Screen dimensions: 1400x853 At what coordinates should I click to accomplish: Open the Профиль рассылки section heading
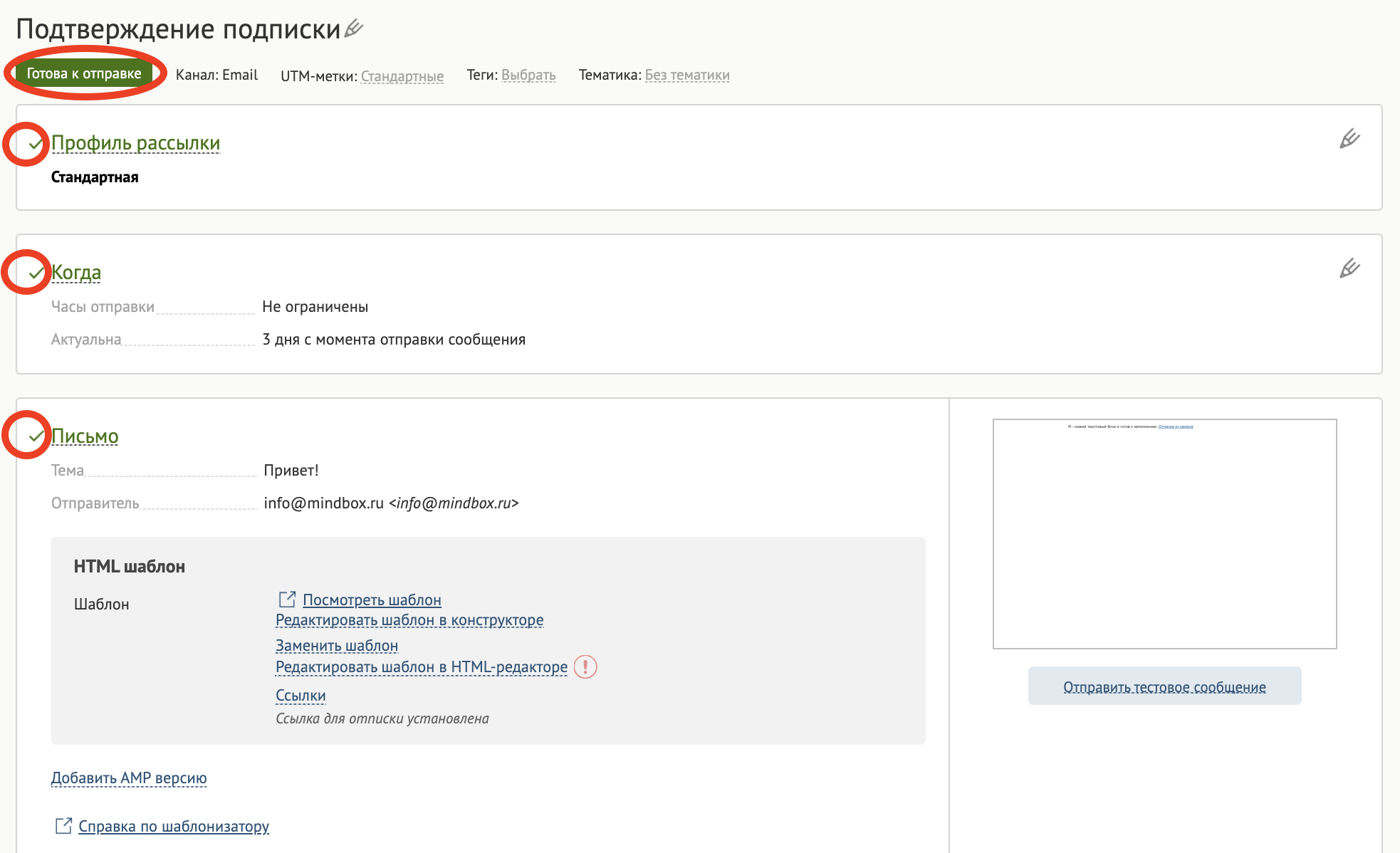(135, 143)
